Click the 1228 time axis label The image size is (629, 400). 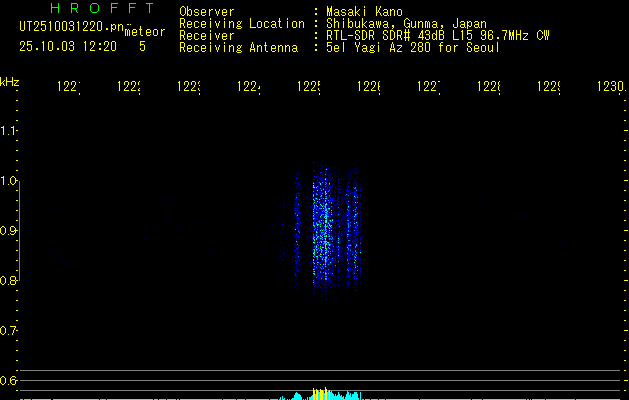tap(489, 87)
